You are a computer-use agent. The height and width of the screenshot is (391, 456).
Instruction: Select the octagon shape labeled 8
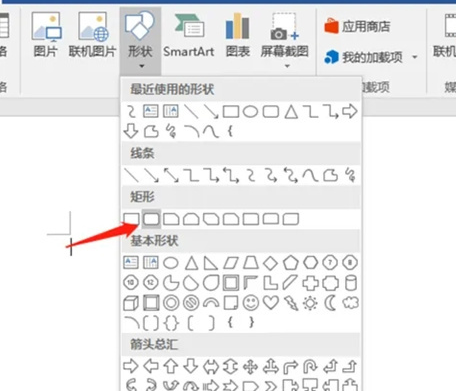point(350,263)
